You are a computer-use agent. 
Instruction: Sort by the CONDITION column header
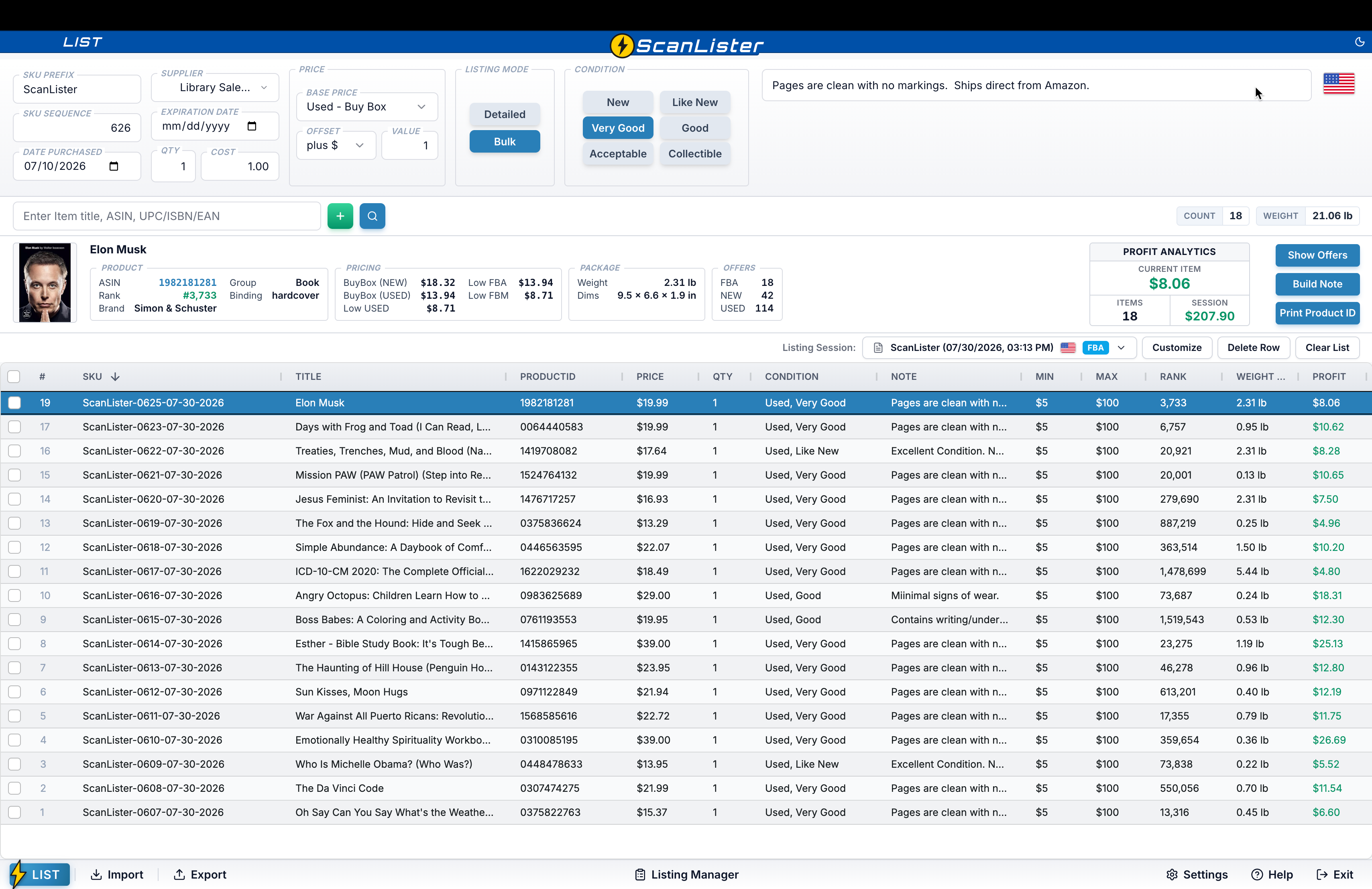pyautogui.click(x=792, y=377)
